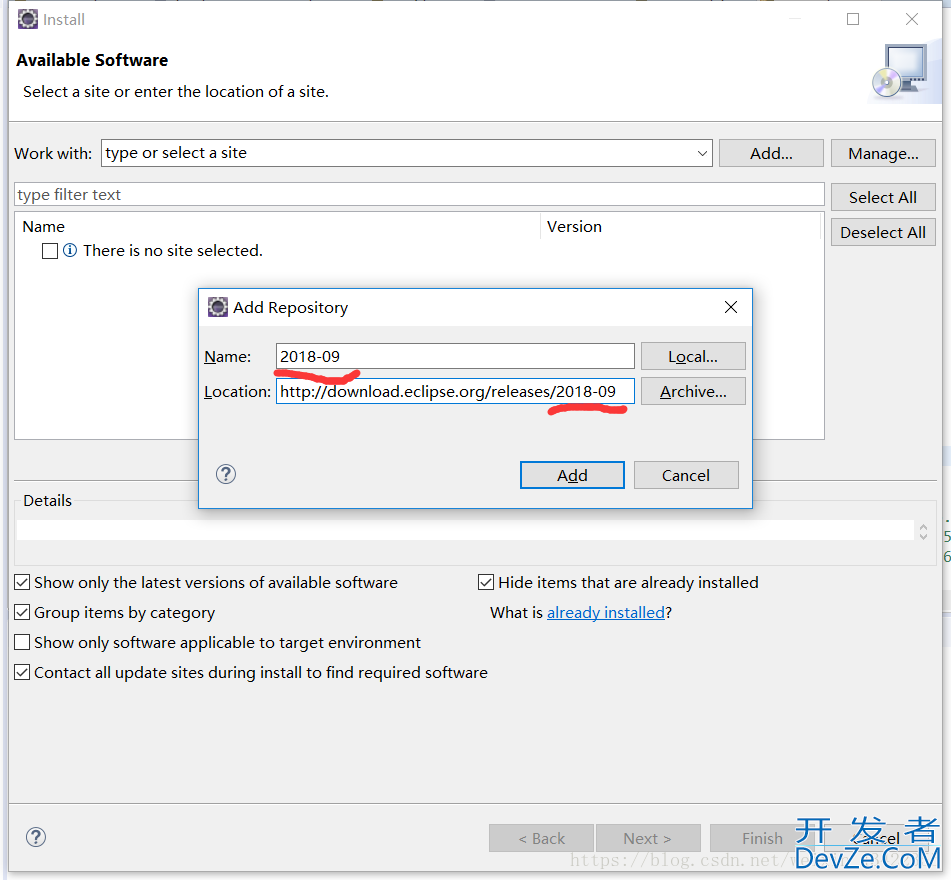This screenshot has height=880, width=951.
Task: Click the Archive... button
Action: pos(693,391)
